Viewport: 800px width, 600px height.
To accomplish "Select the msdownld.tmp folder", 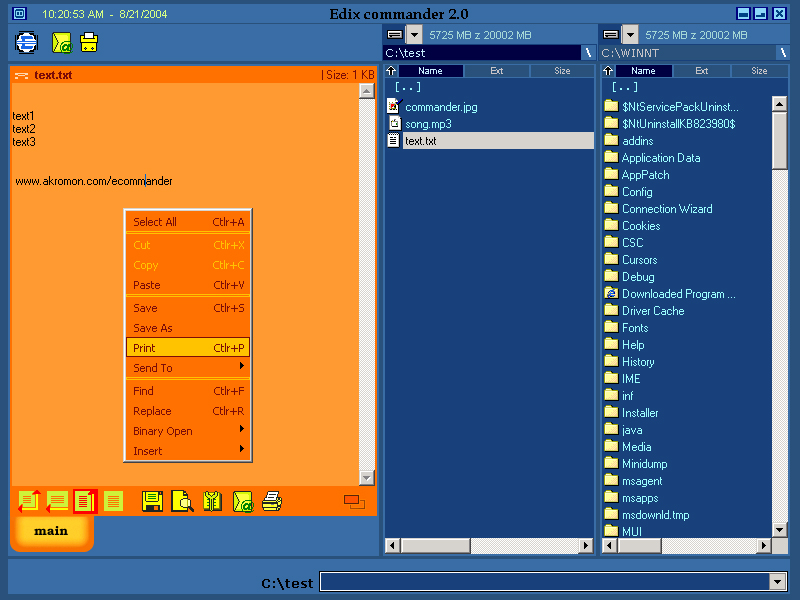I will [x=656, y=515].
